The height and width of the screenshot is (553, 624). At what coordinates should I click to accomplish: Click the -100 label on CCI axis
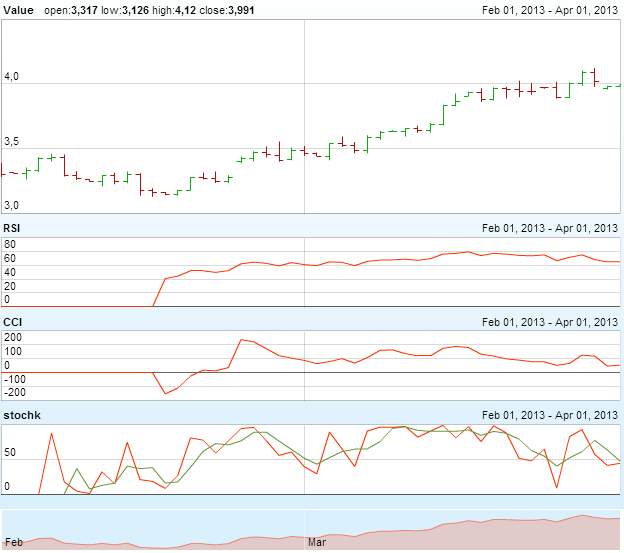click(x=15, y=379)
